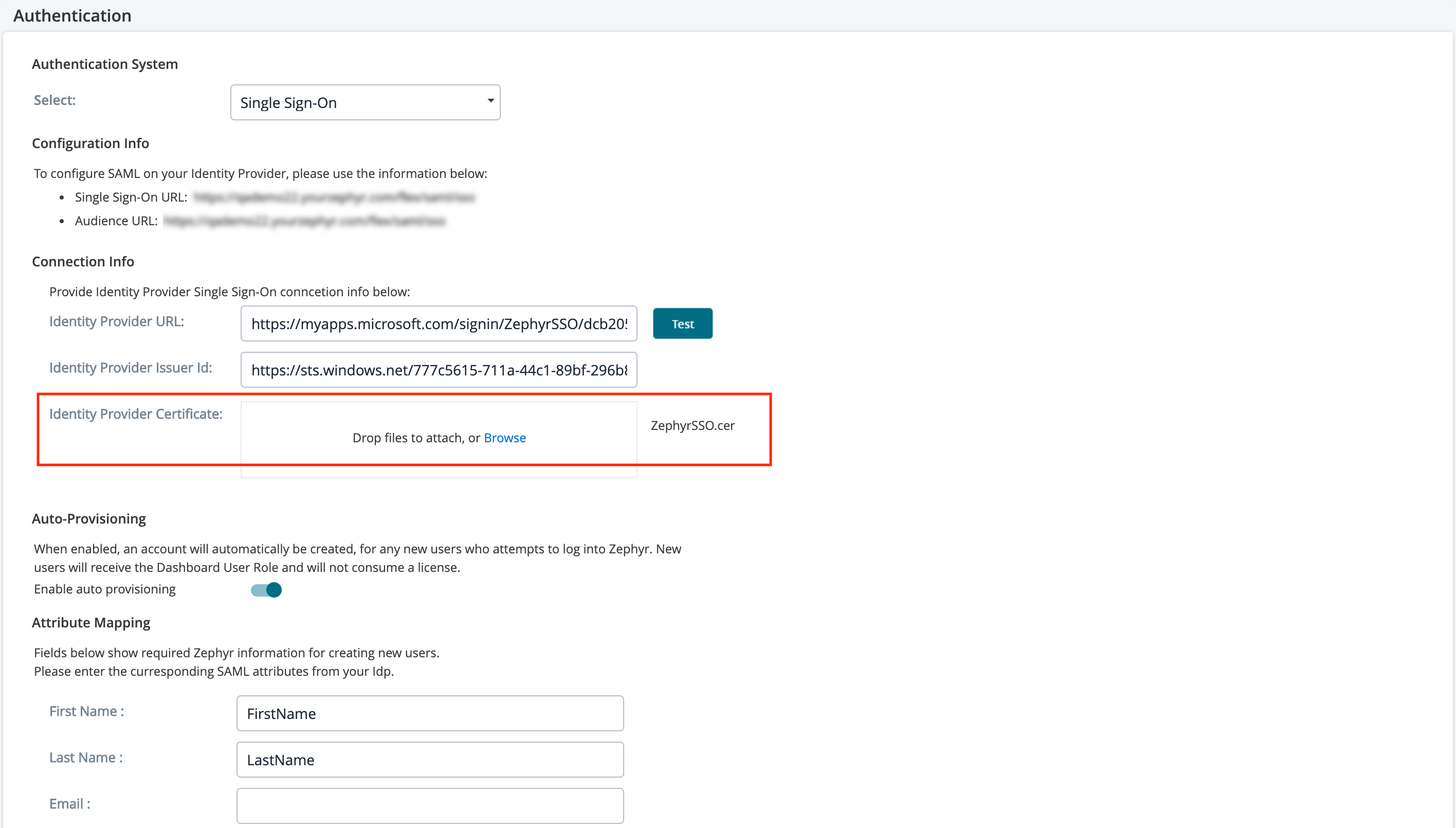Open the Single Sign-On authentication dropdown
Image resolution: width=1456 pixels, height=828 pixels.
[364, 102]
